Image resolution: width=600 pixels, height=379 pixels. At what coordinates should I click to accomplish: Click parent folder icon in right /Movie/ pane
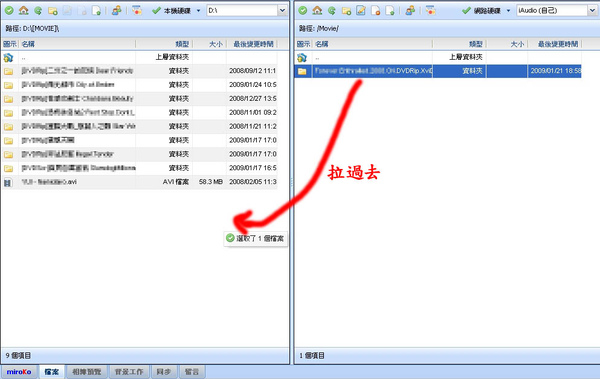coord(302,57)
